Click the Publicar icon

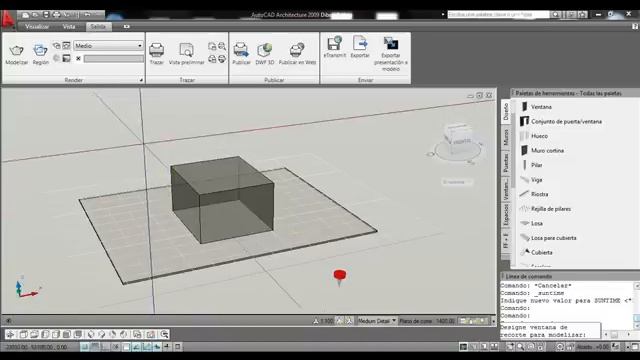pyautogui.click(x=241, y=50)
